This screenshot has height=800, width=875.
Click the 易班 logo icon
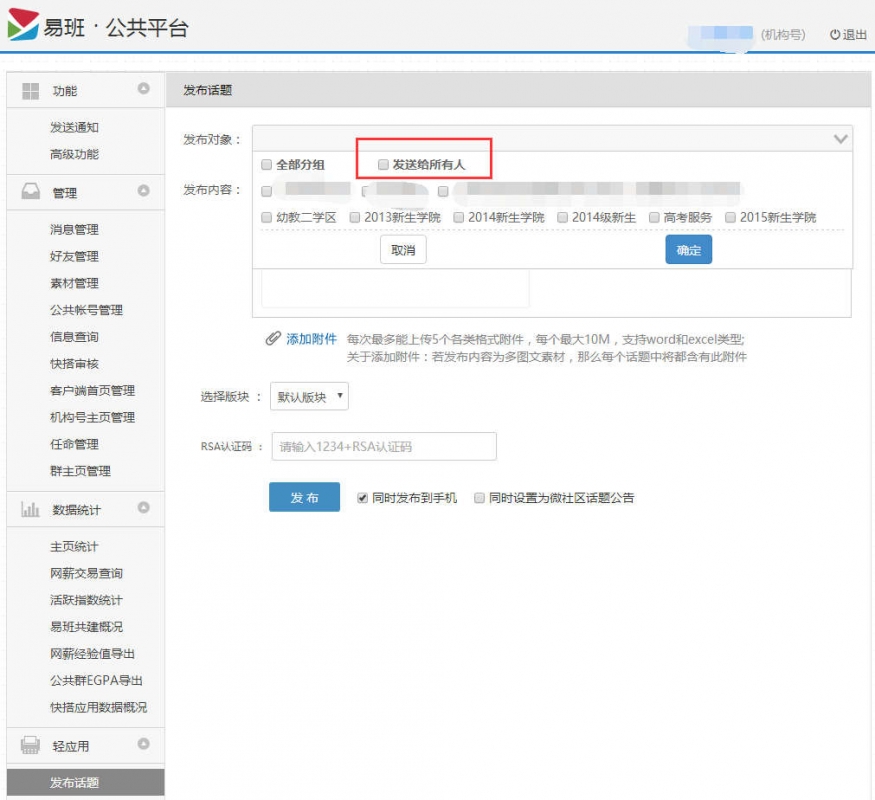22,26
